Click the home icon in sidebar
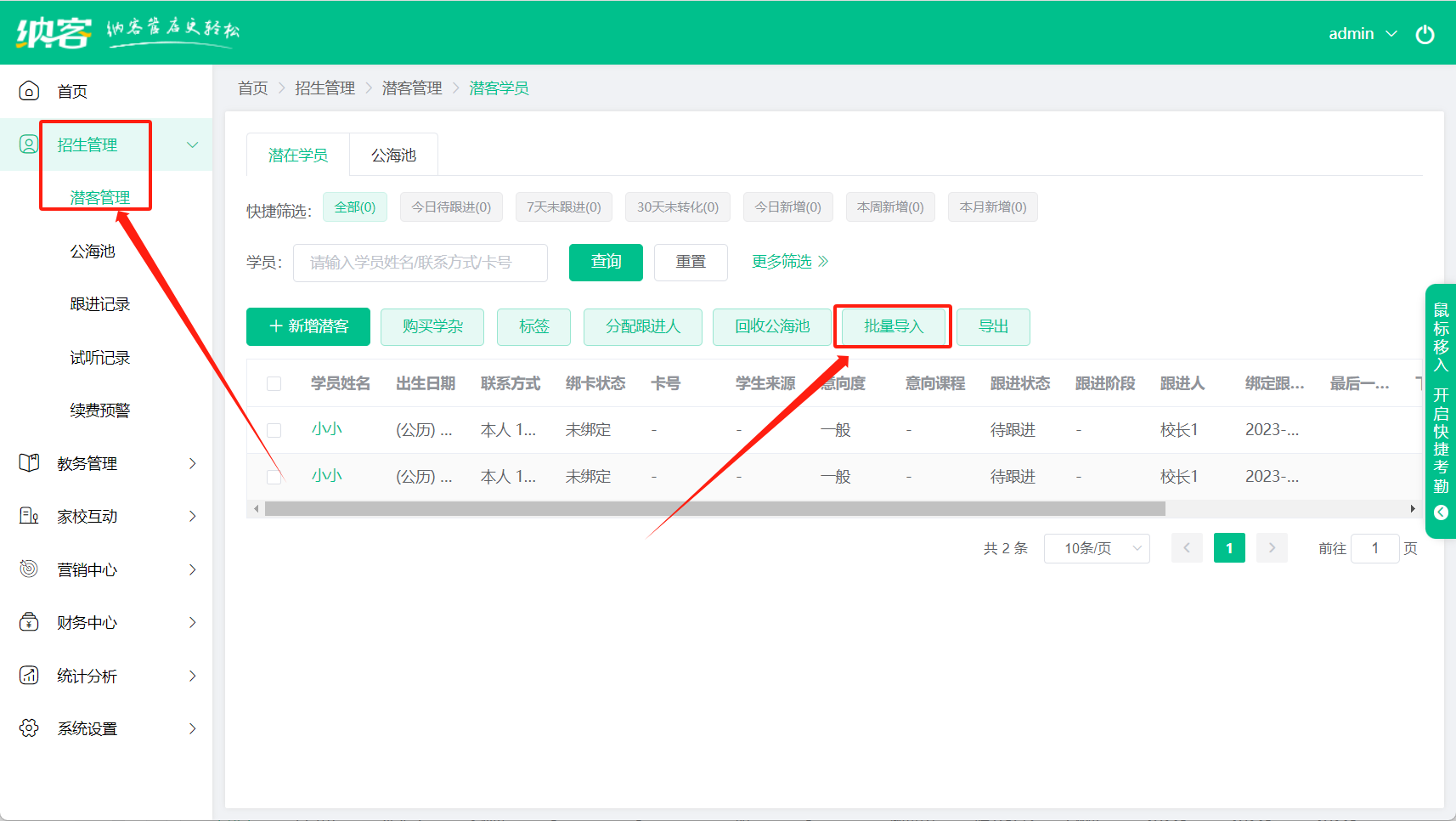Image resolution: width=1456 pixels, height=821 pixels. click(29, 91)
